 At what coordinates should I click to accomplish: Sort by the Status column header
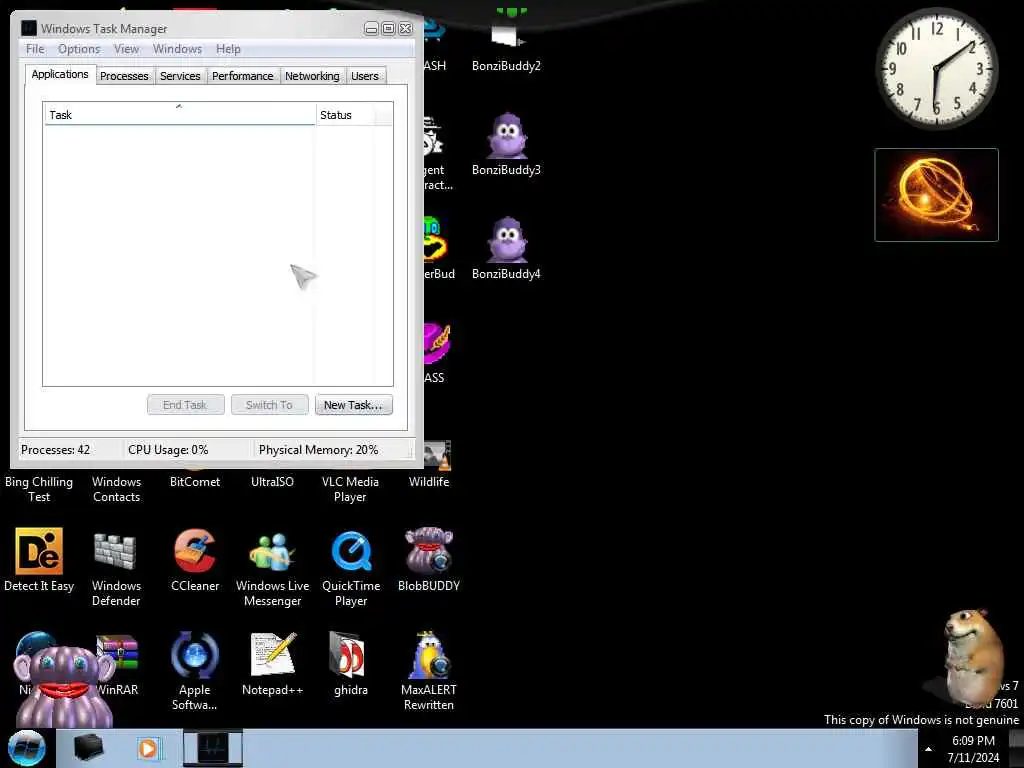tap(345, 114)
